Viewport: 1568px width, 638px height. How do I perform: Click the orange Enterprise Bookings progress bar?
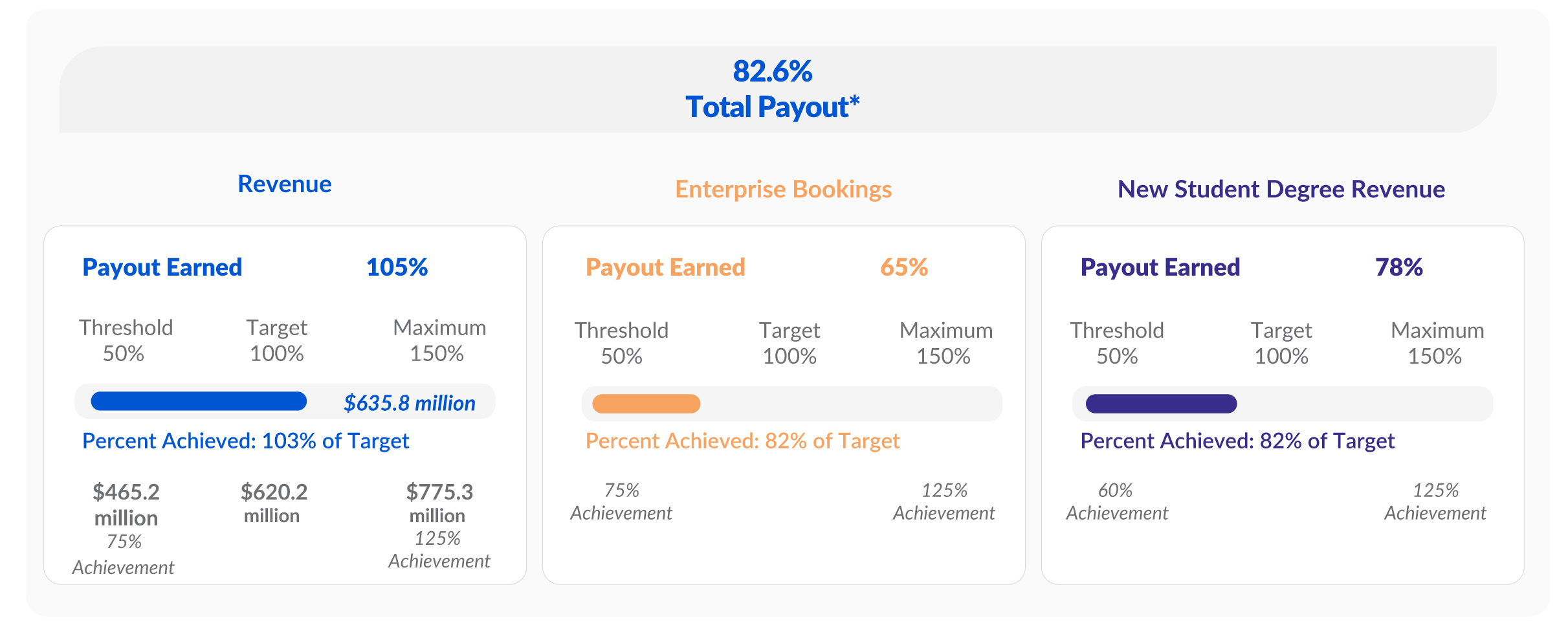646,404
